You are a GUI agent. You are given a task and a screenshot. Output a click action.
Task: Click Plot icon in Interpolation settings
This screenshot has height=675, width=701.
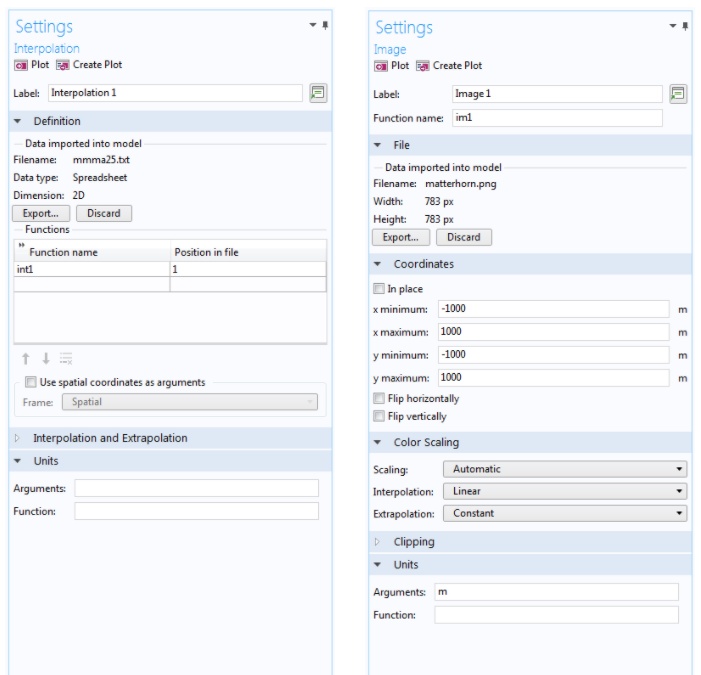[x=21, y=65]
